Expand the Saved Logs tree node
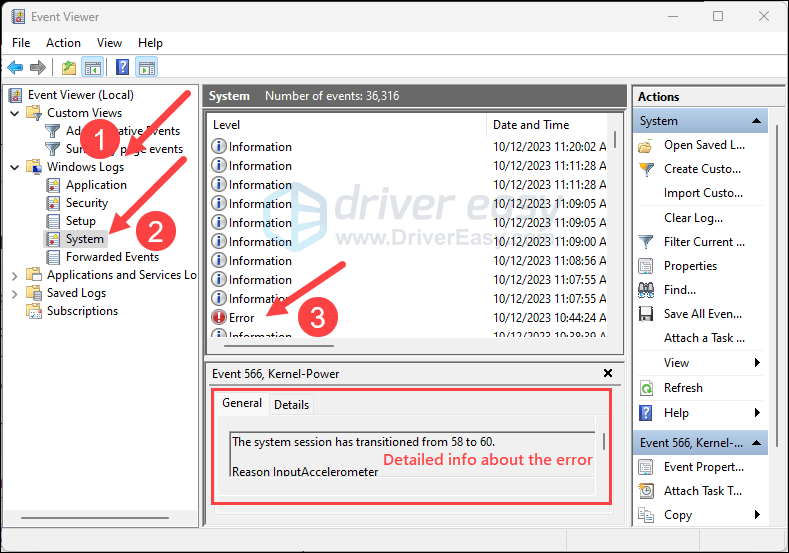 pyautogui.click(x=15, y=293)
